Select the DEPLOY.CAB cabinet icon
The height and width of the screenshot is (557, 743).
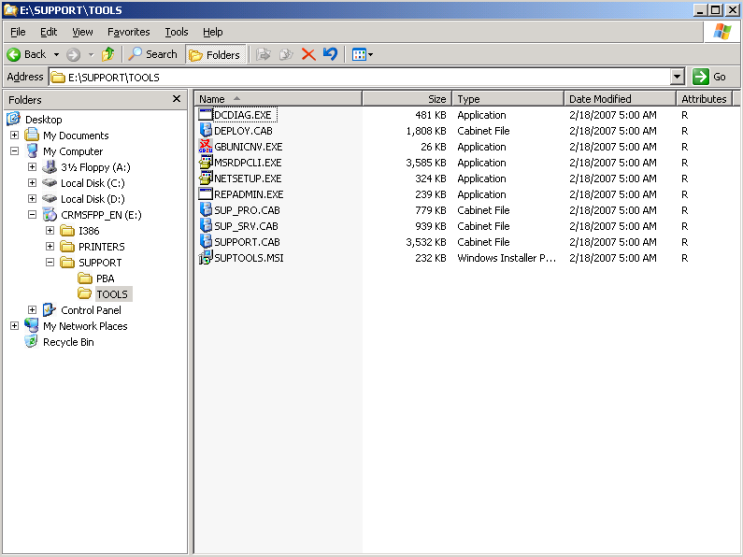point(206,130)
